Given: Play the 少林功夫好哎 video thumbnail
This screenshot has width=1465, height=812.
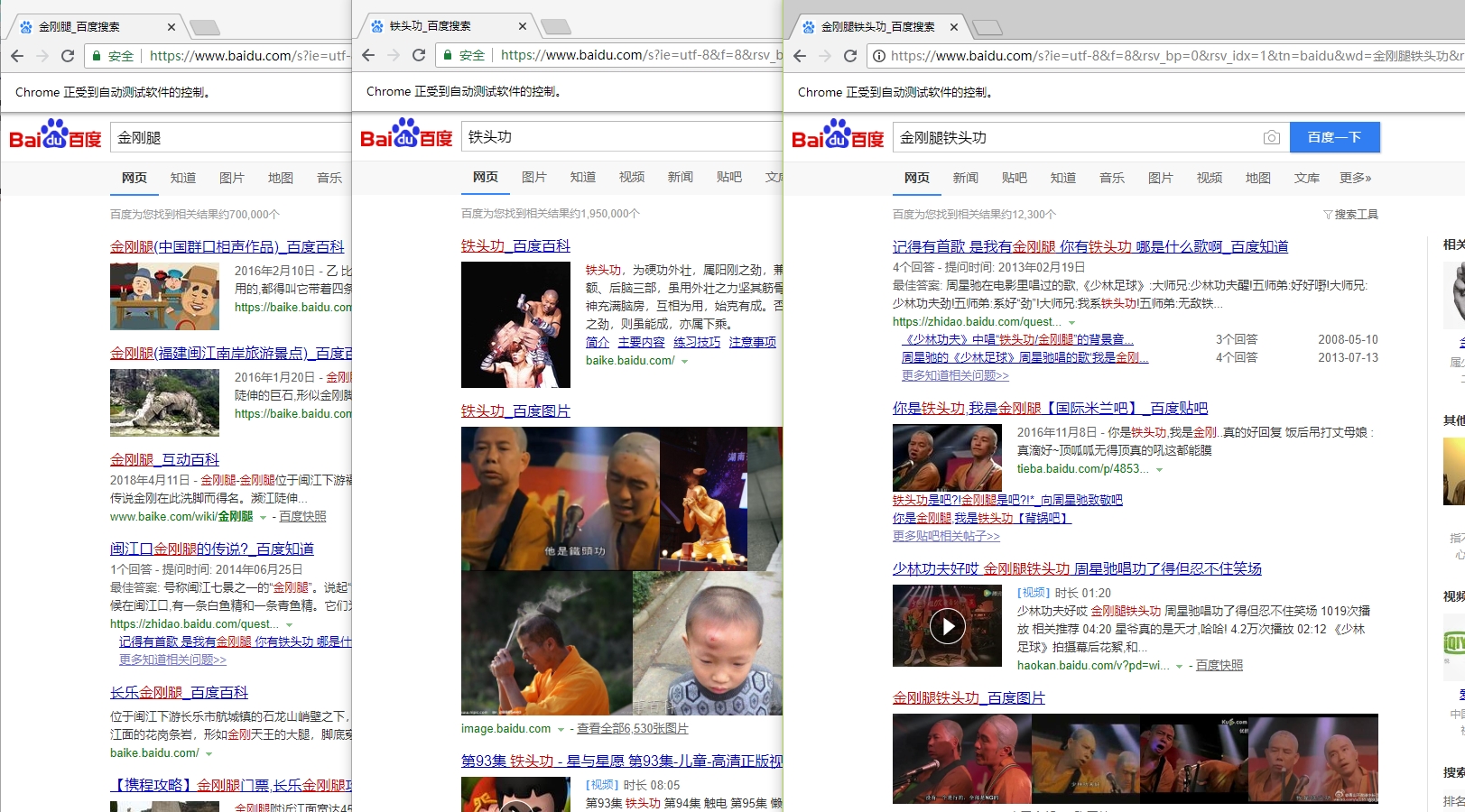Looking at the screenshot, I should pos(947,625).
